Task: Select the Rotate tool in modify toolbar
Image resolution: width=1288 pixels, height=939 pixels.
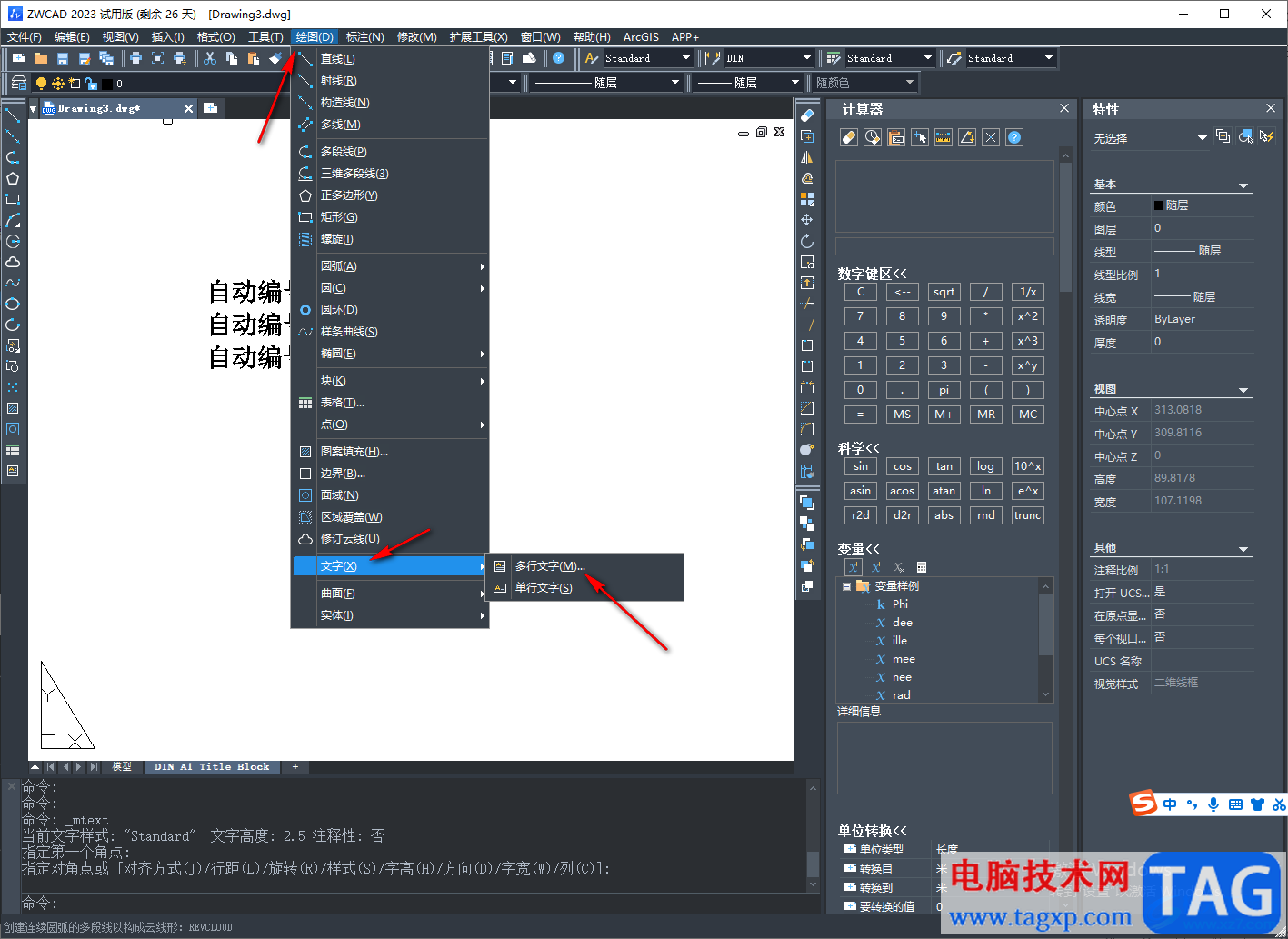Action: [807, 241]
